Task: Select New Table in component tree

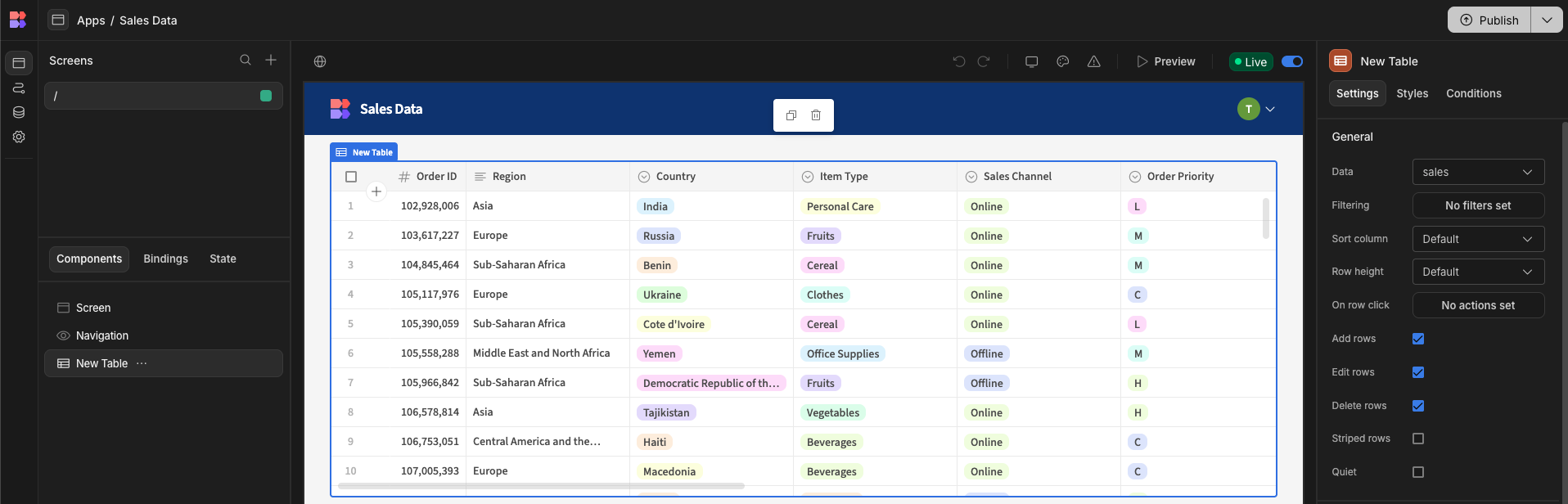Action: 164,363
